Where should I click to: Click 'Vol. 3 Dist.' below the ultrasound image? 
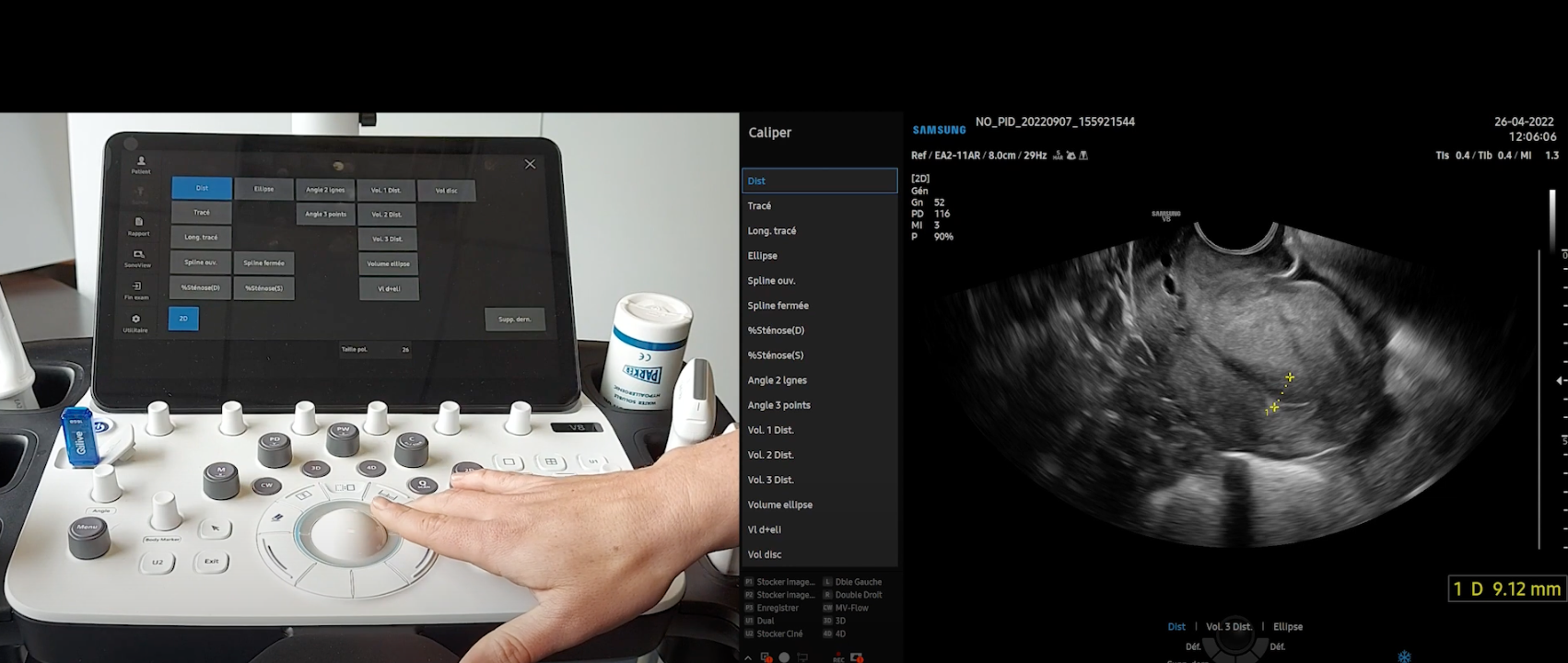click(x=1228, y=626)
